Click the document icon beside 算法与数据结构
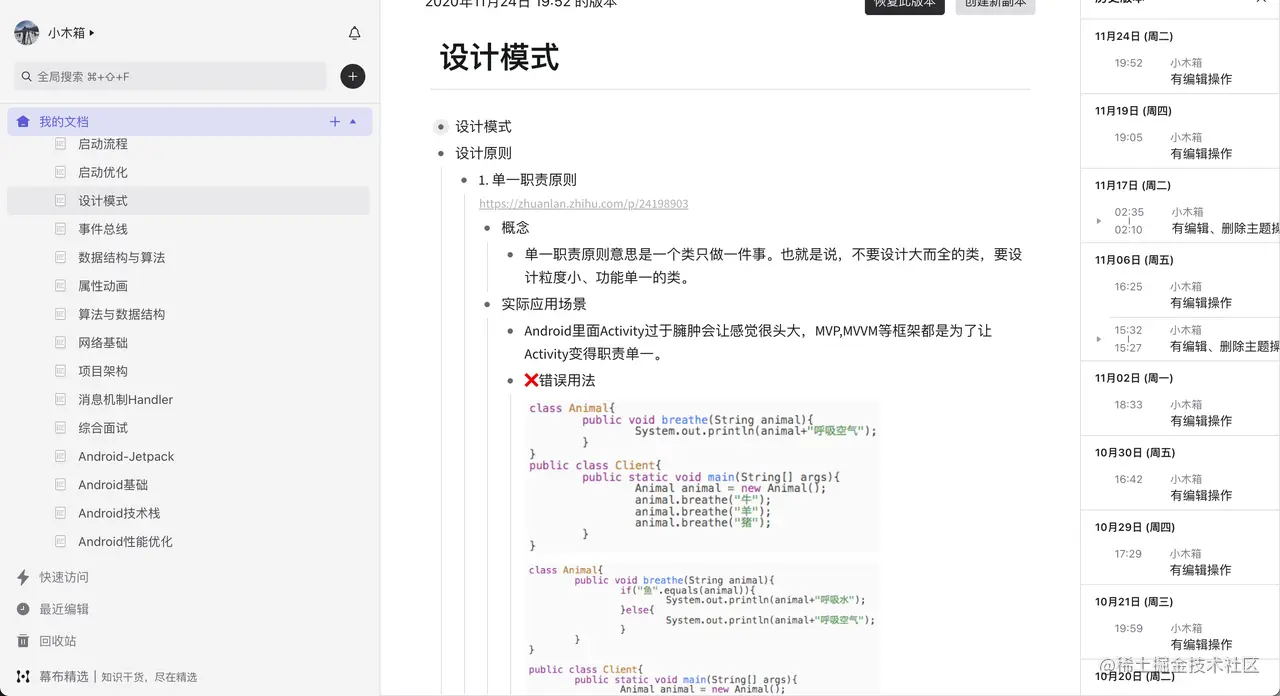 point(61,314)
